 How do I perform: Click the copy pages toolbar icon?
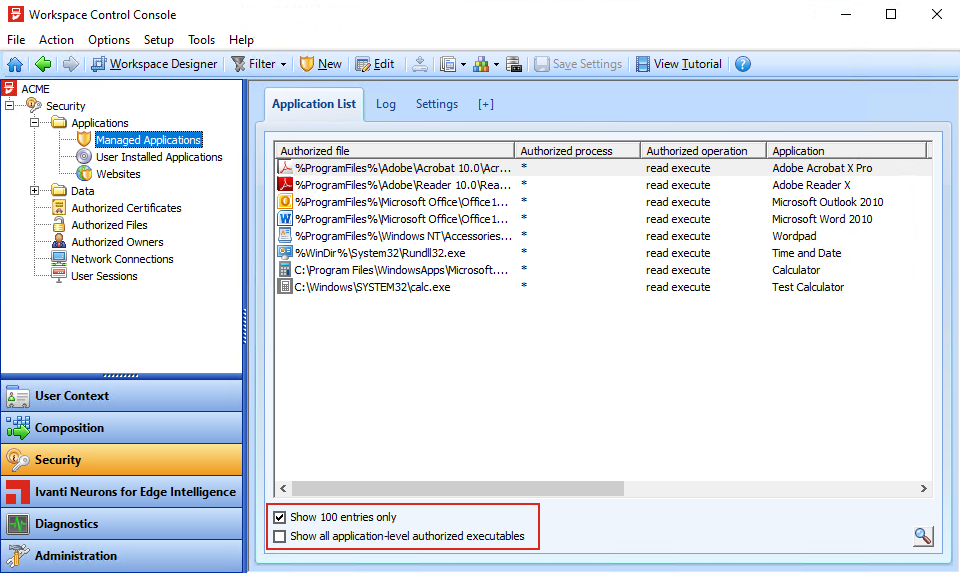click(x=448, y=64)
